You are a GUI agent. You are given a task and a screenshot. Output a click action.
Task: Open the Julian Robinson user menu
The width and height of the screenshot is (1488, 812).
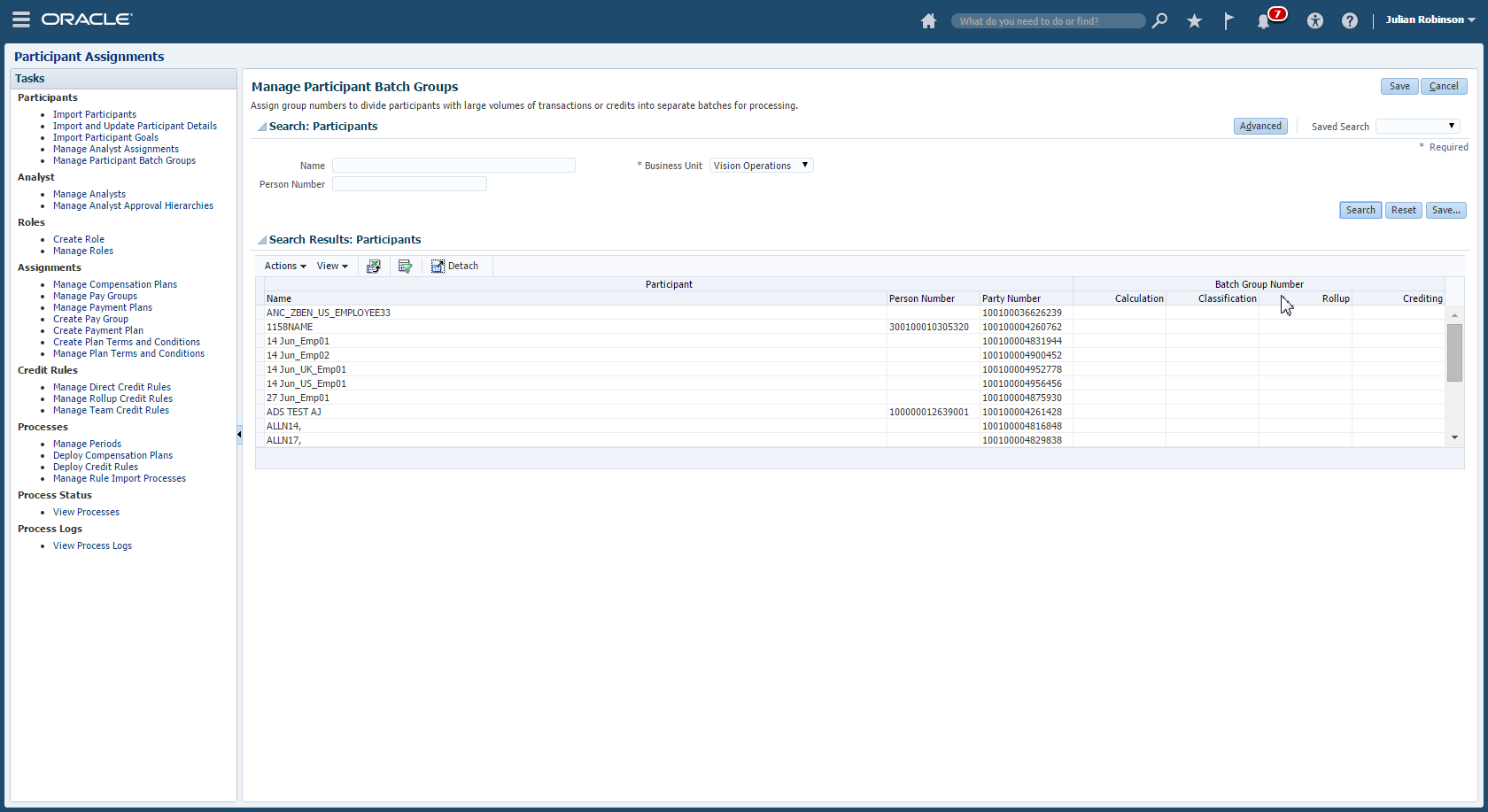coord(1430,19)
